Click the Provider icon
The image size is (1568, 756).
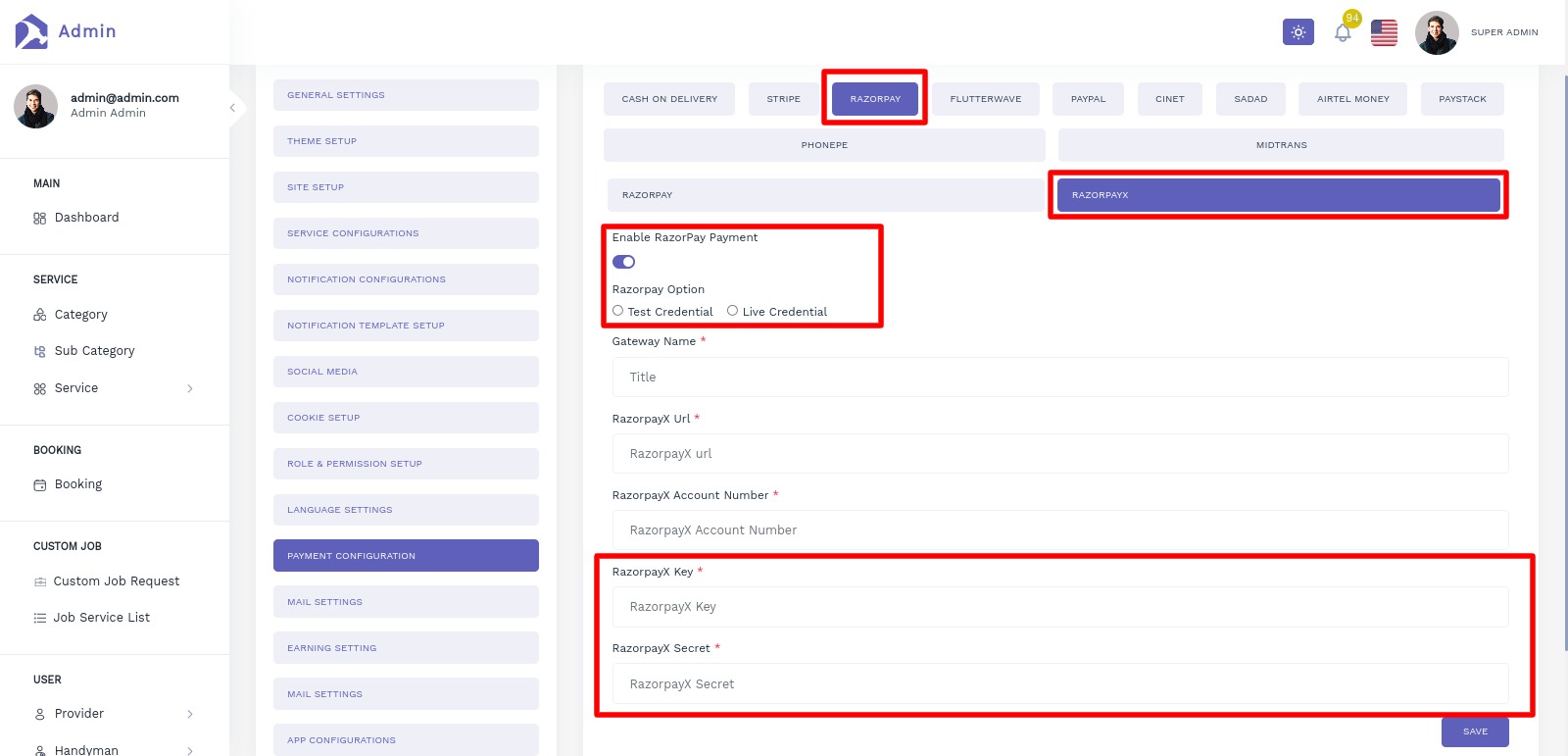click(x=40, y=715)
